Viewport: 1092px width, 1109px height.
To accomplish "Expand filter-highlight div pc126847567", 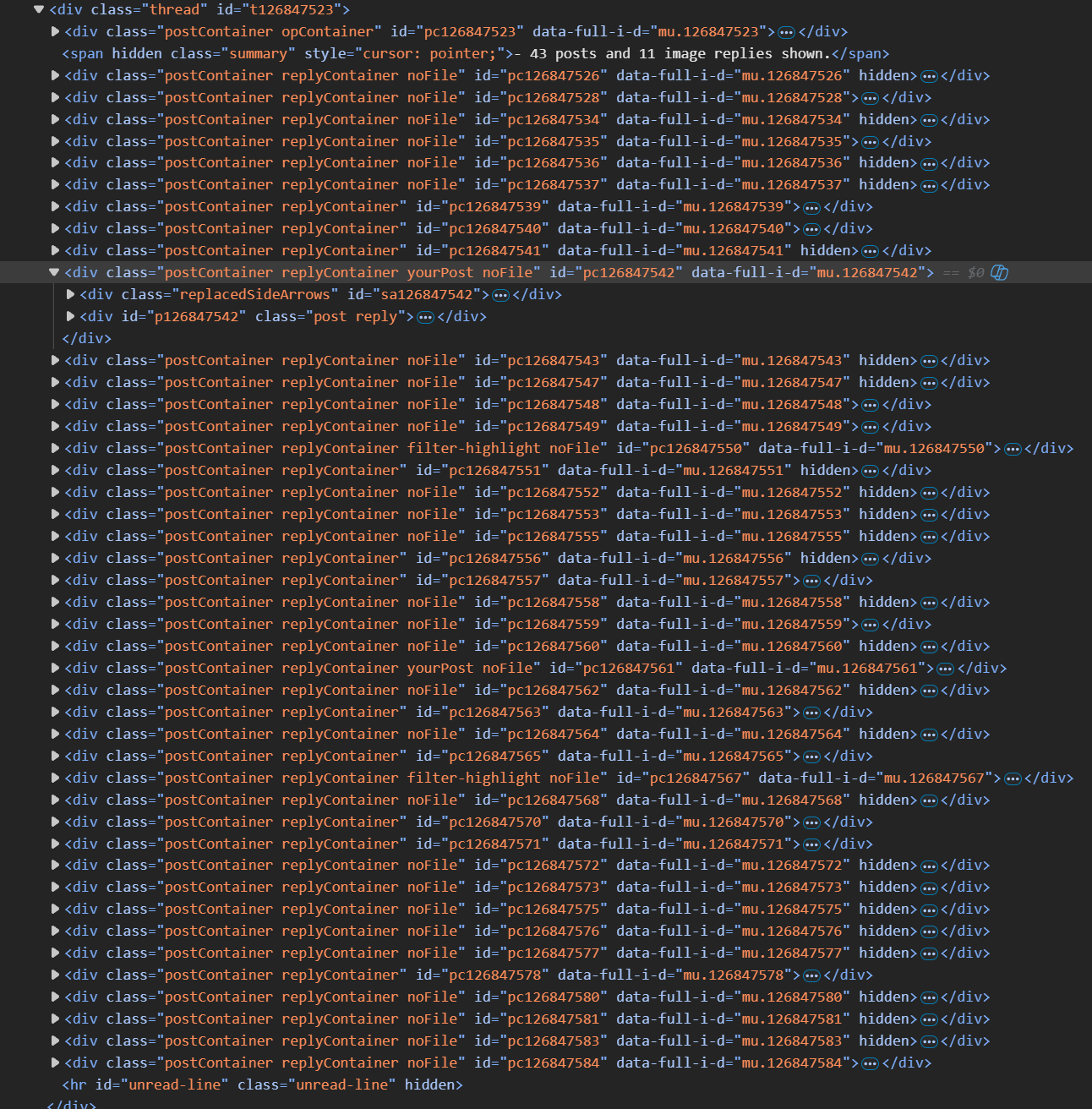I will click(55, 778).
